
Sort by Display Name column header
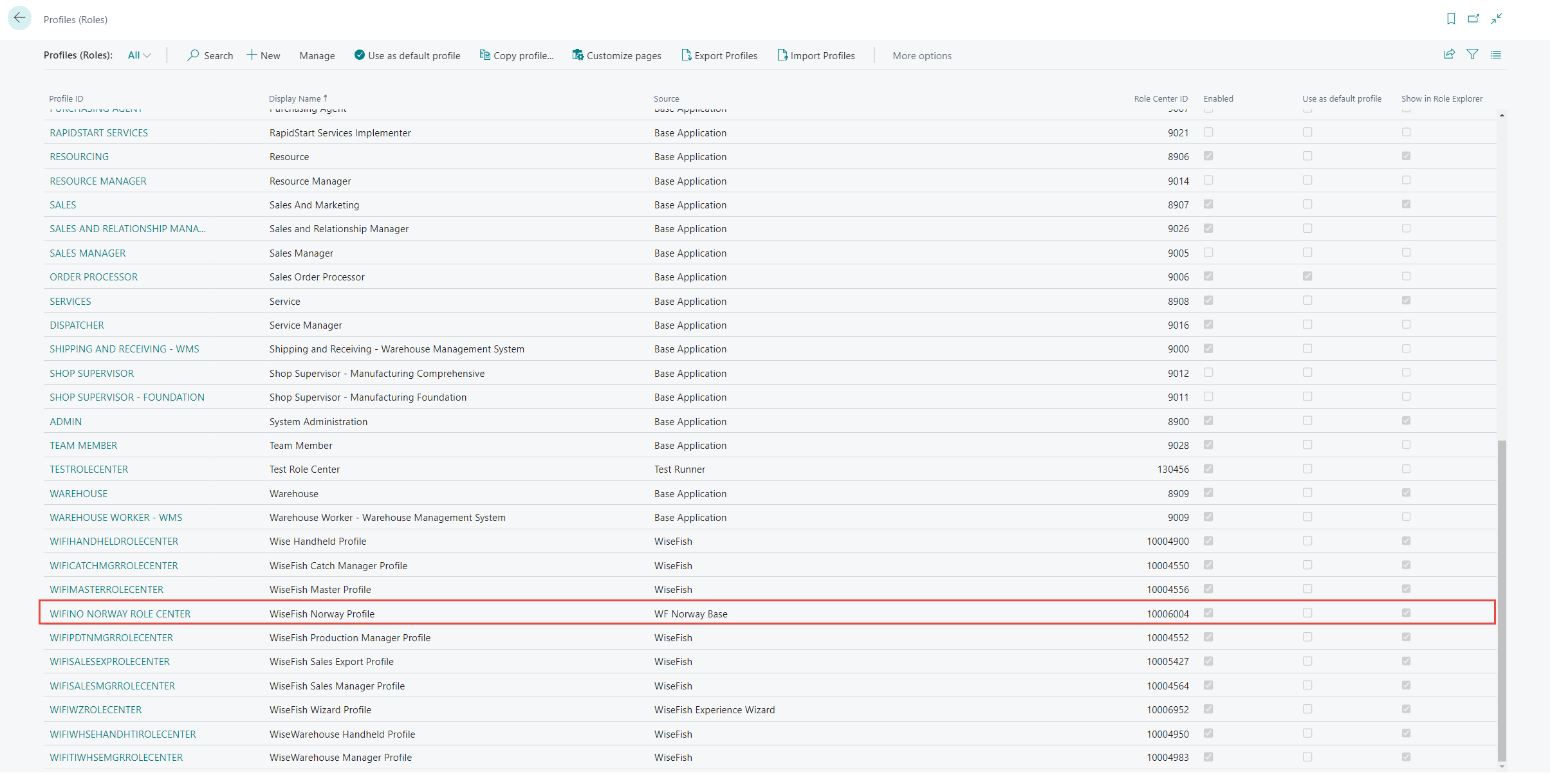click(295, 98)
